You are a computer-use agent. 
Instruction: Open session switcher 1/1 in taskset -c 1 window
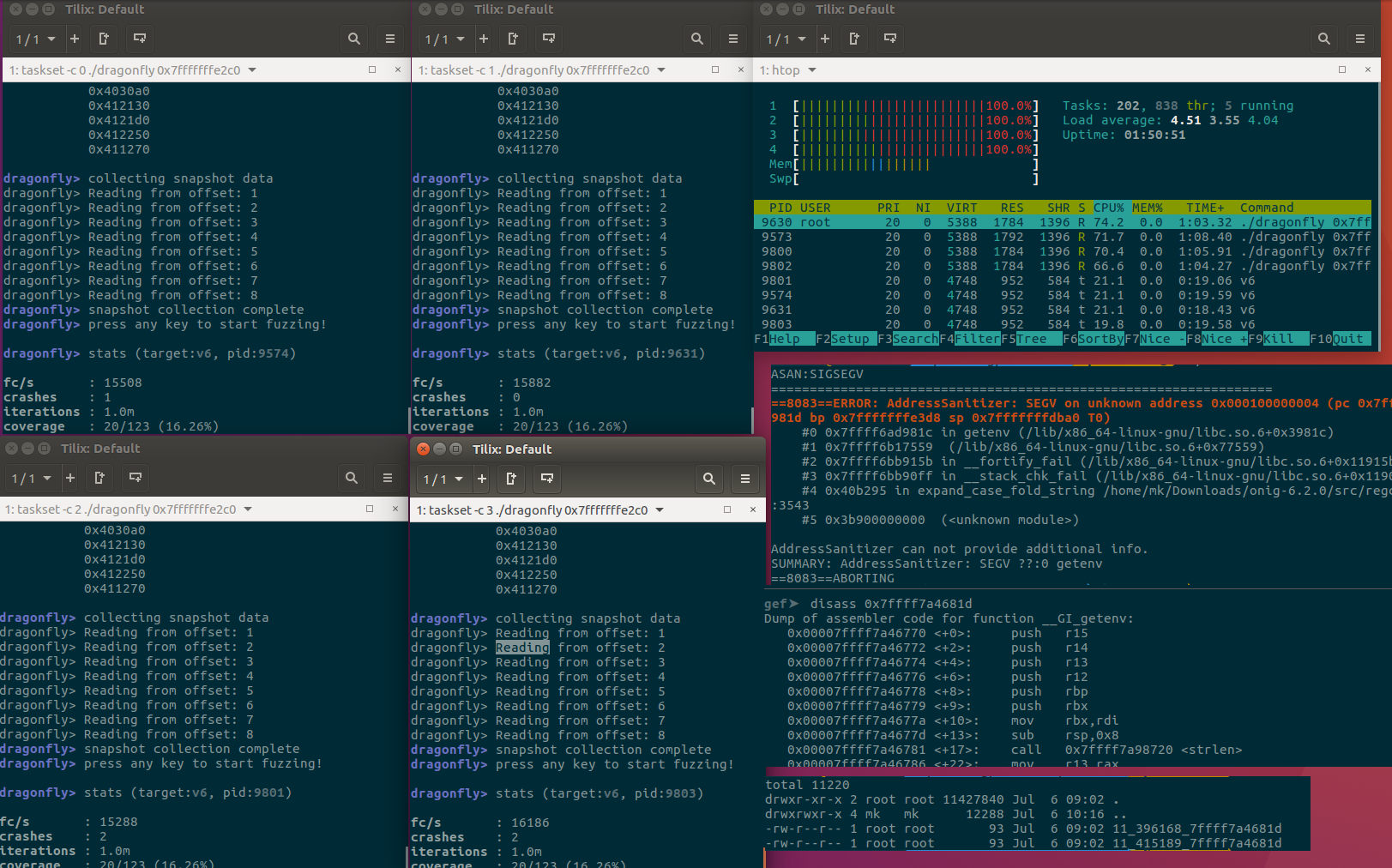[x=444, y=39]
